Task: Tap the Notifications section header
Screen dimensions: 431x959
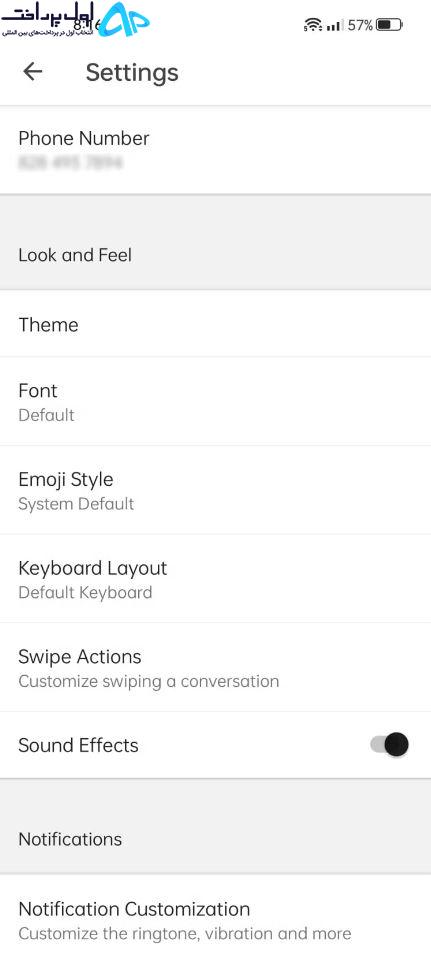Action: 70,839
